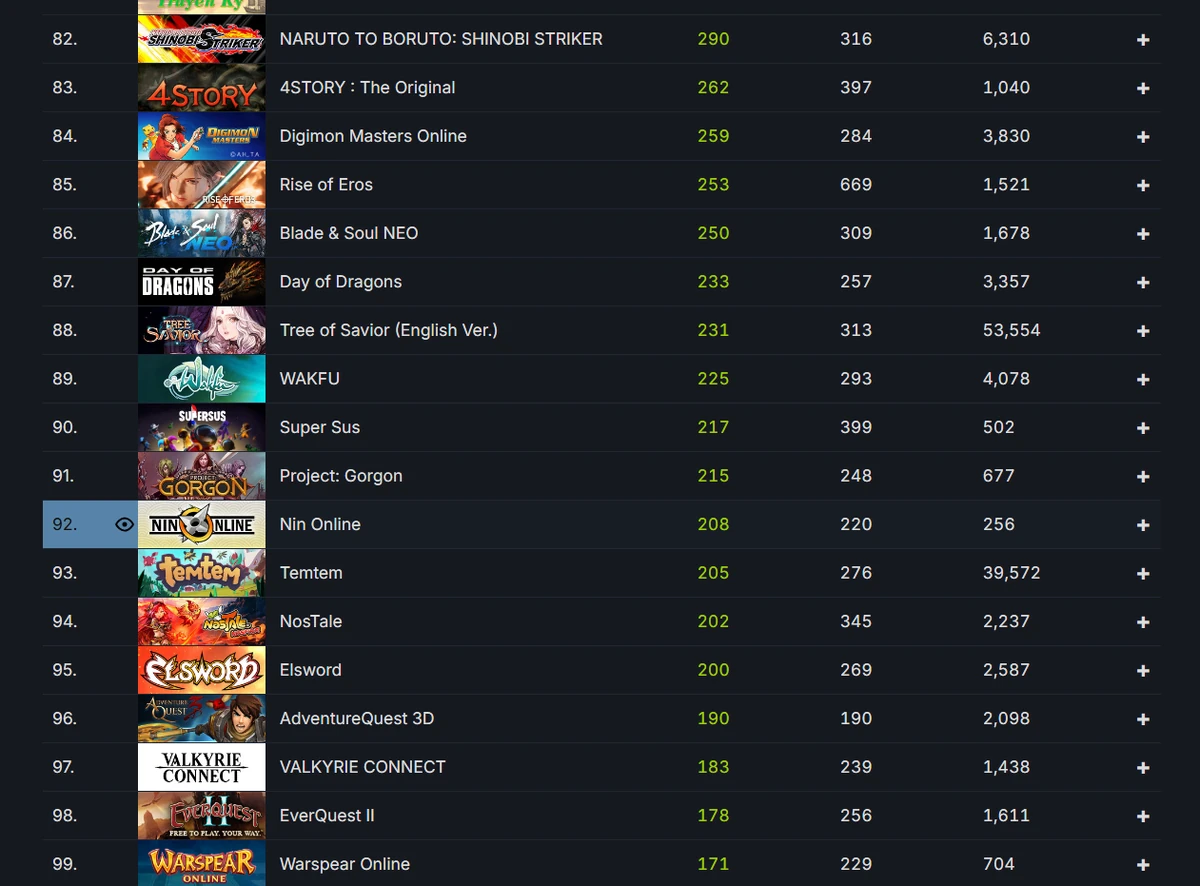The height and width of the screenshot is (886, 1200).
Task: Click the 4STORY game thumbnail
Action: (202, 88)
